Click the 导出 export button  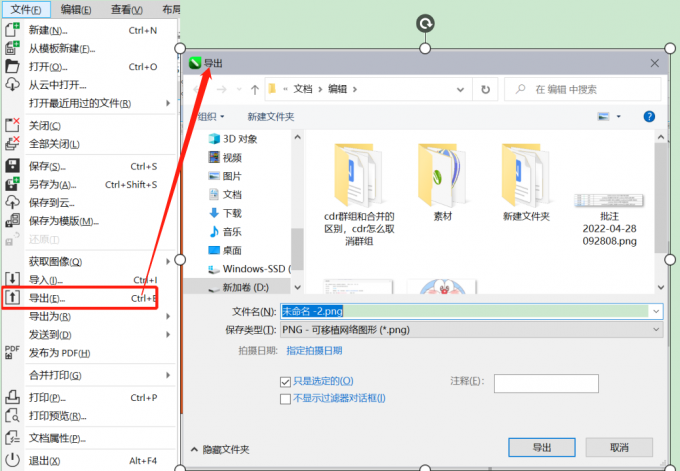tap(542, 448)
